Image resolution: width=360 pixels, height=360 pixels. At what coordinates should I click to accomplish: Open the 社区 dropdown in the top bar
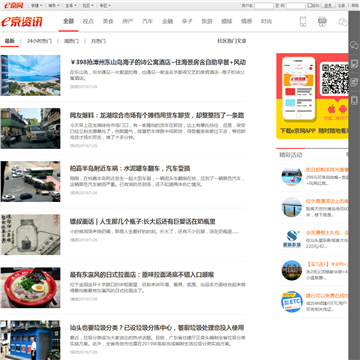tap(88, 5)
